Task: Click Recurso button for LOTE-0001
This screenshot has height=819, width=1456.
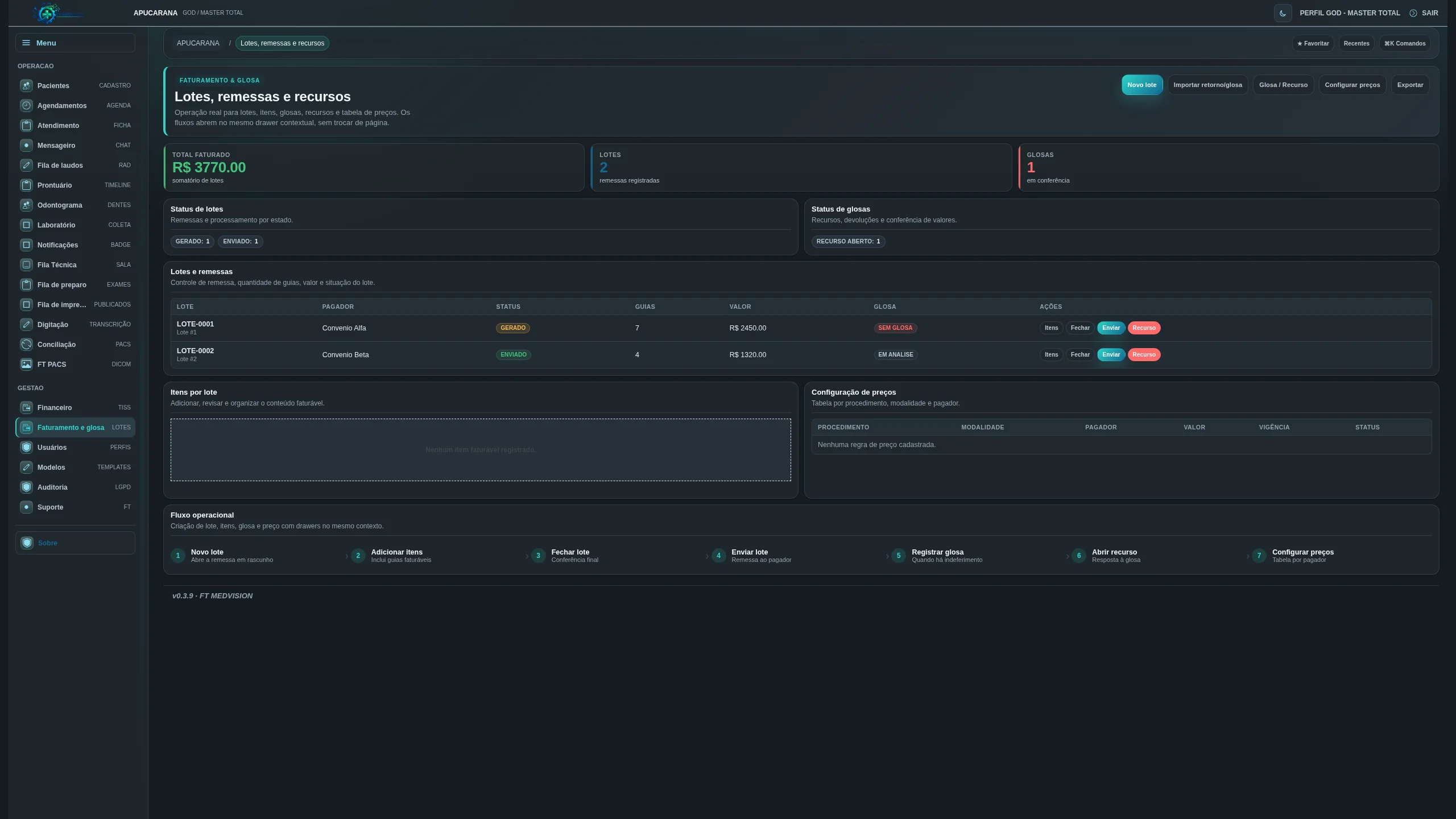Action: (1144, 328)
